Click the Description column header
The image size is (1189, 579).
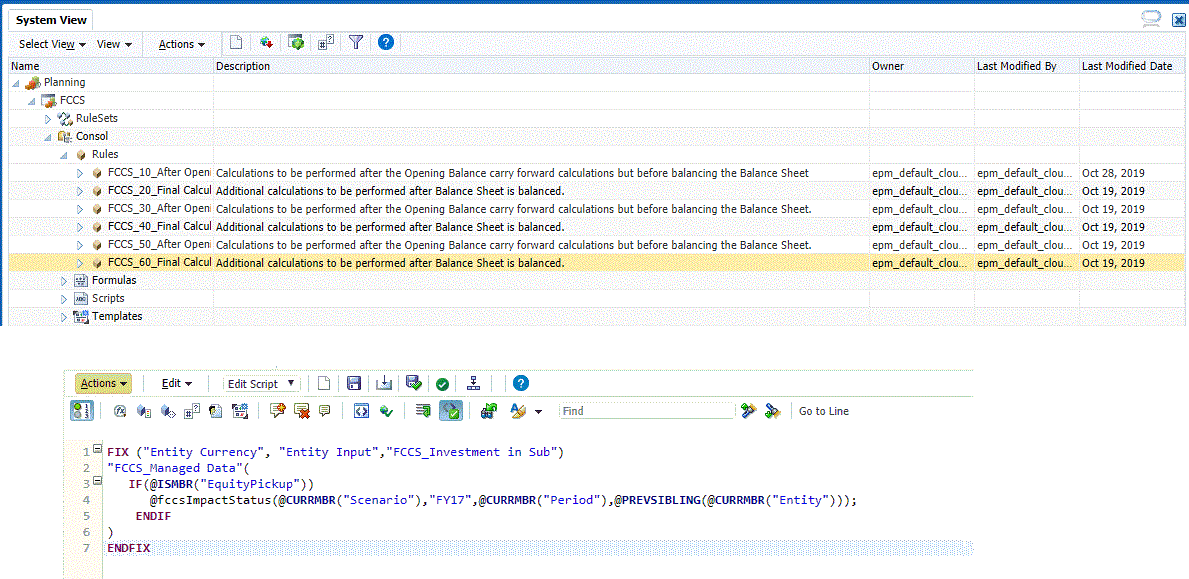(x=541, y=66)
